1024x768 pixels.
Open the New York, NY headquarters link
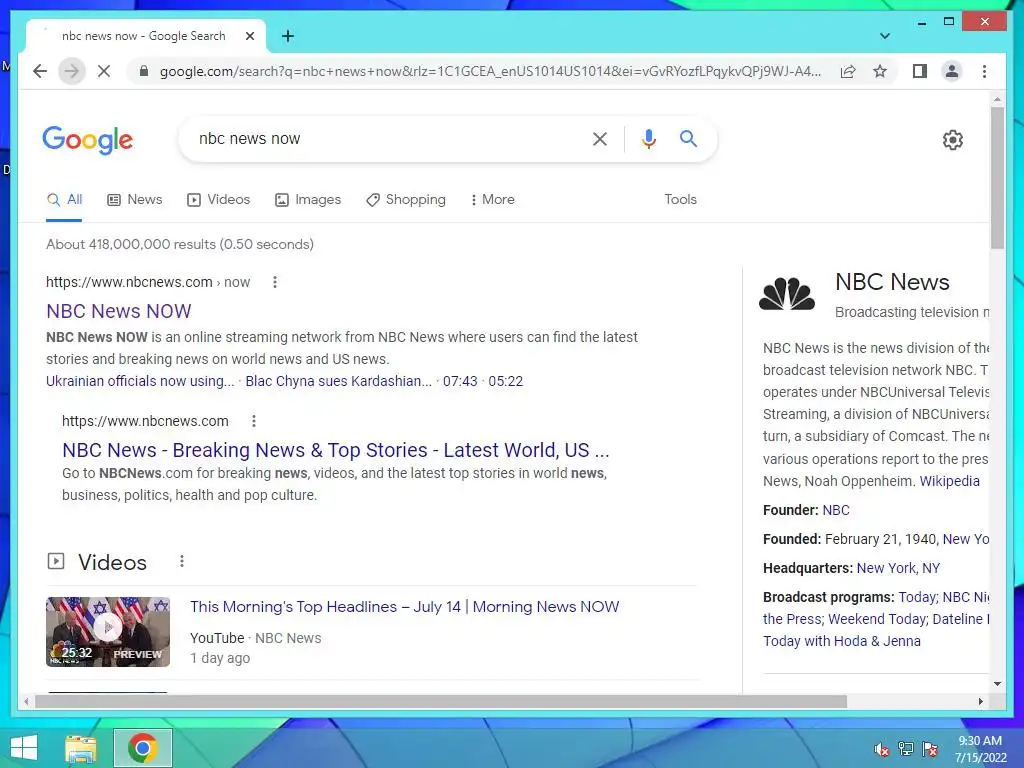898,568
